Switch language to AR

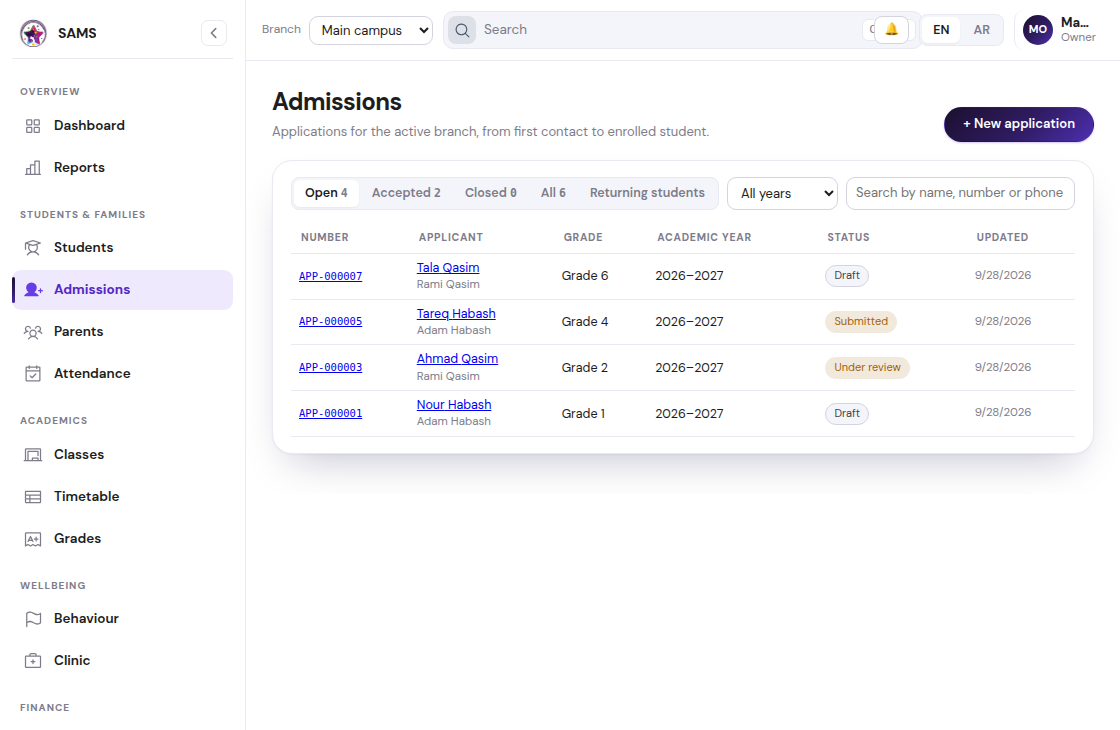tap(981, 30)
